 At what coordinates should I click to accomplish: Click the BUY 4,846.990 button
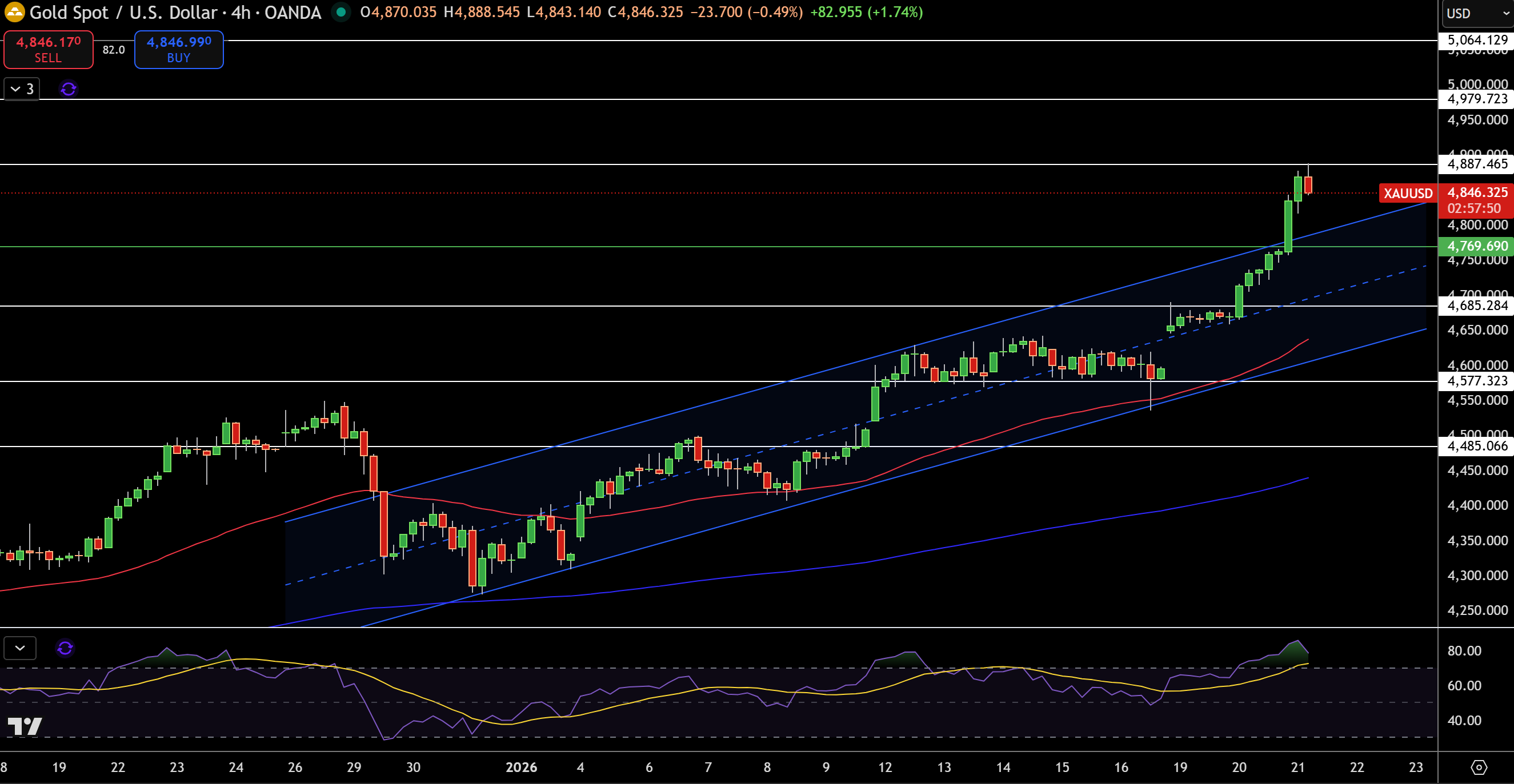tap(179, 50)
